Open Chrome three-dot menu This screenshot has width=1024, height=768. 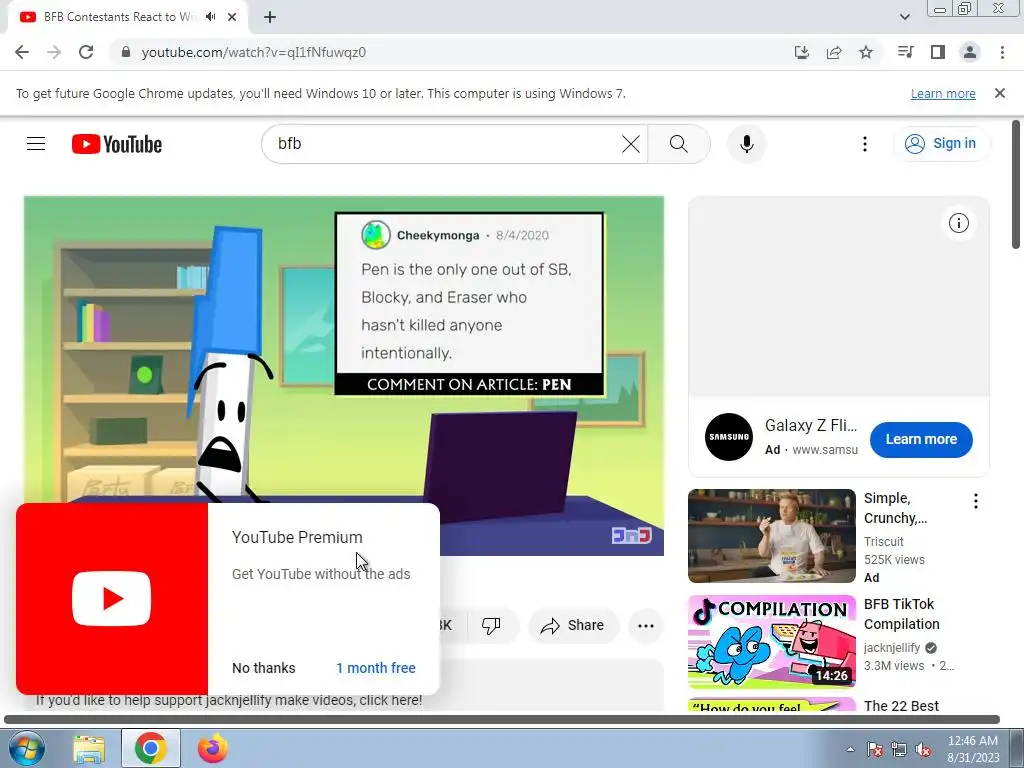point(1002,52)
